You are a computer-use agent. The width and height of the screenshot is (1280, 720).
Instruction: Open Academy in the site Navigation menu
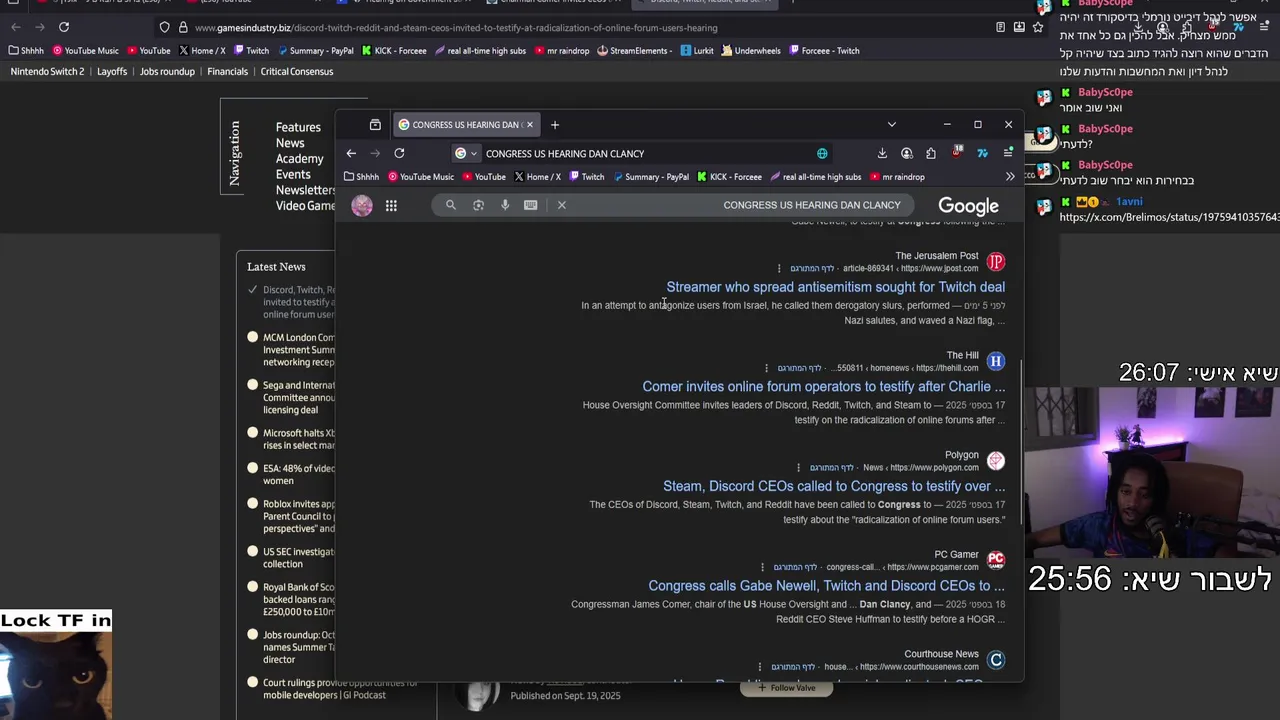coord(299,159)
